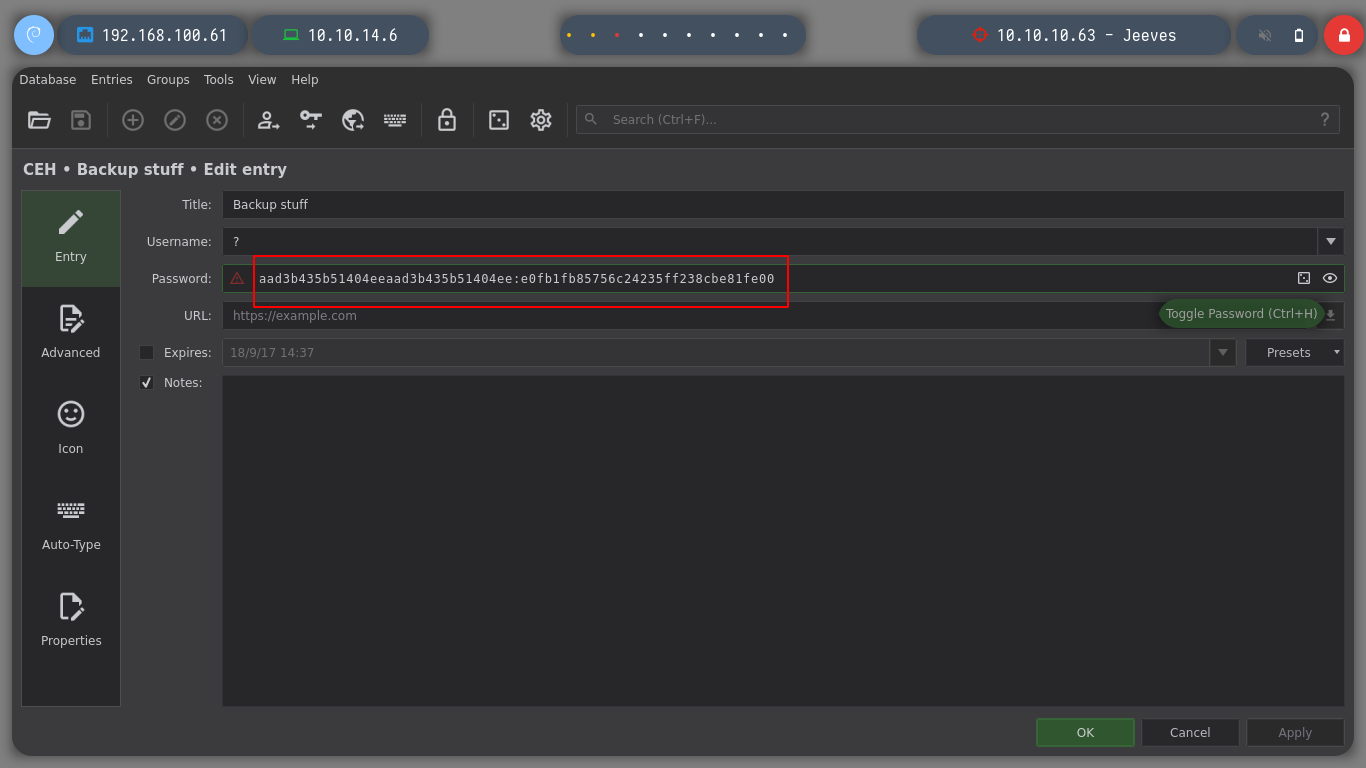Image resolution: width=1366 pixels, height=768 pixels.
Task: Lock database padlock icon
Action: point(447,120)
